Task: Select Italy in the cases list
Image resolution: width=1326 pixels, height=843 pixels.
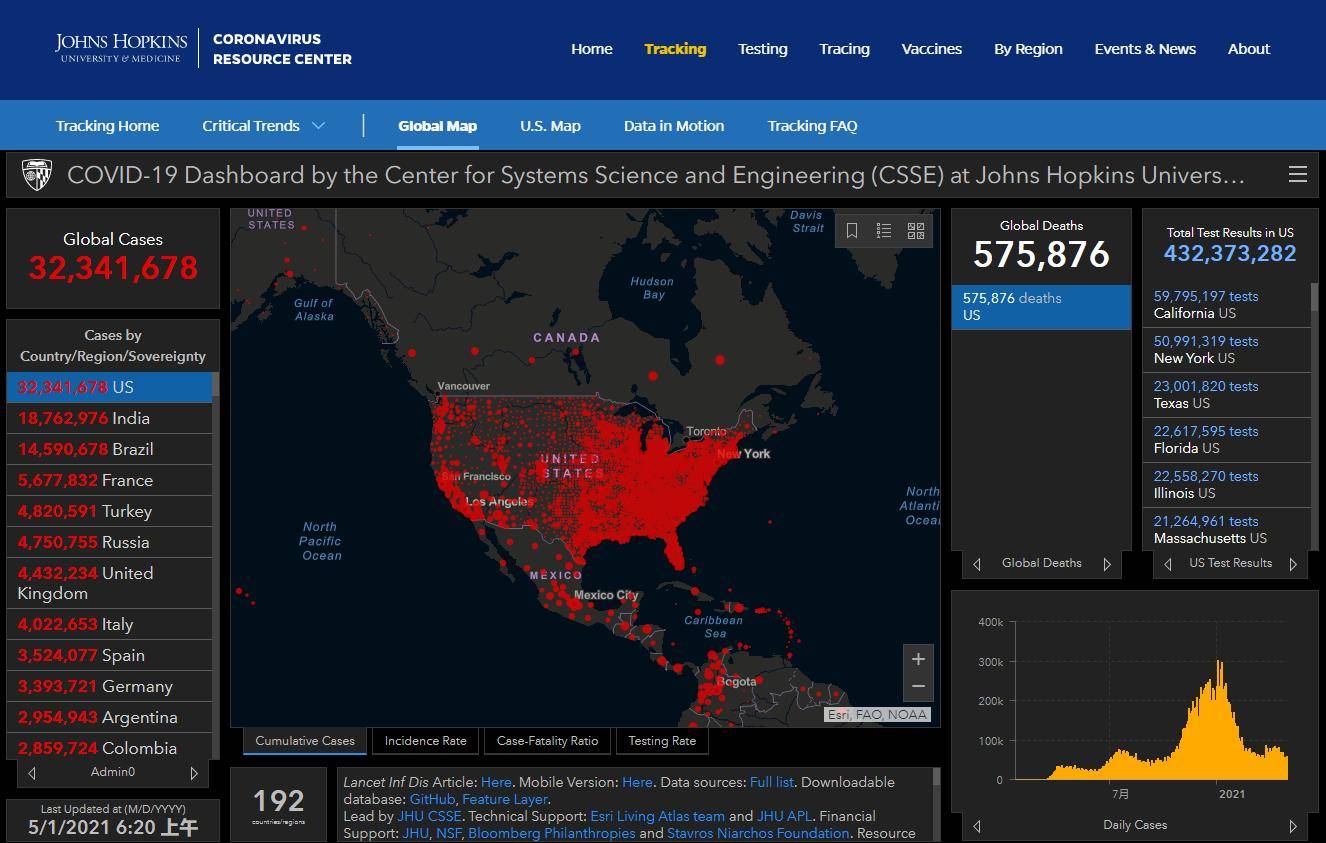Action: coord(109,624)
